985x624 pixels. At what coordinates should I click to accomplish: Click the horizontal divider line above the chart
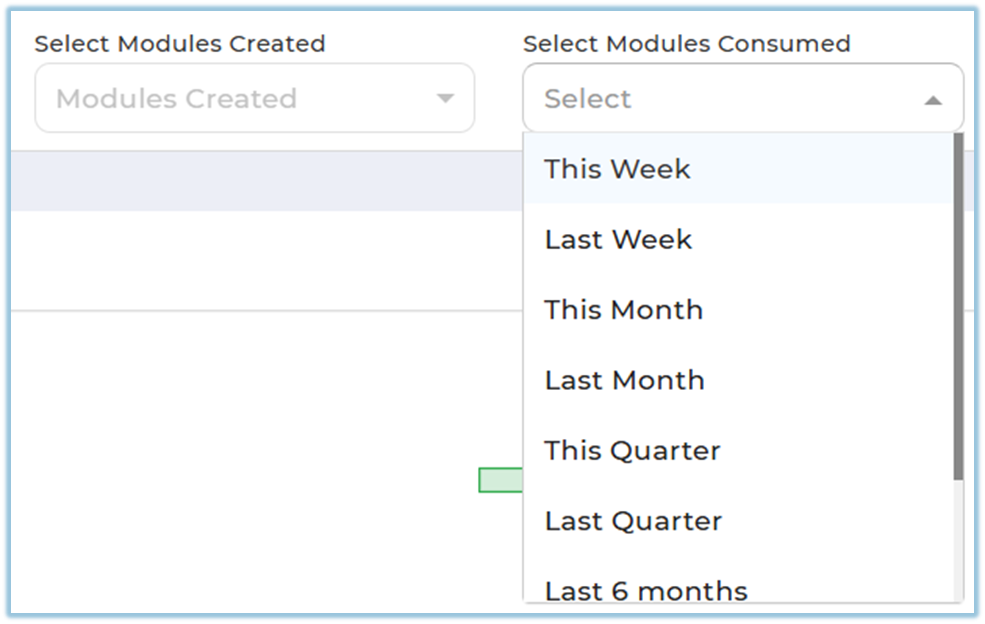tap(260, 311)
